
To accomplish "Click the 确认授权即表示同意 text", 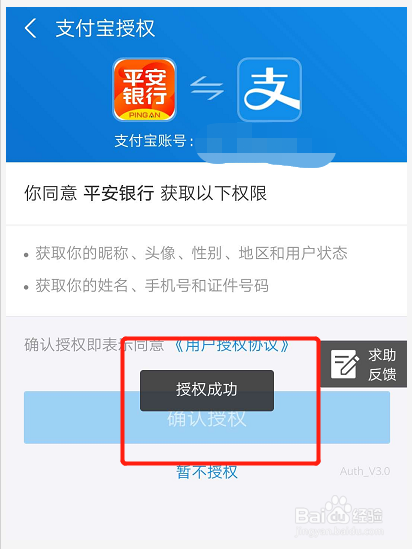I will pyautogui.click(x=94, y=345).
